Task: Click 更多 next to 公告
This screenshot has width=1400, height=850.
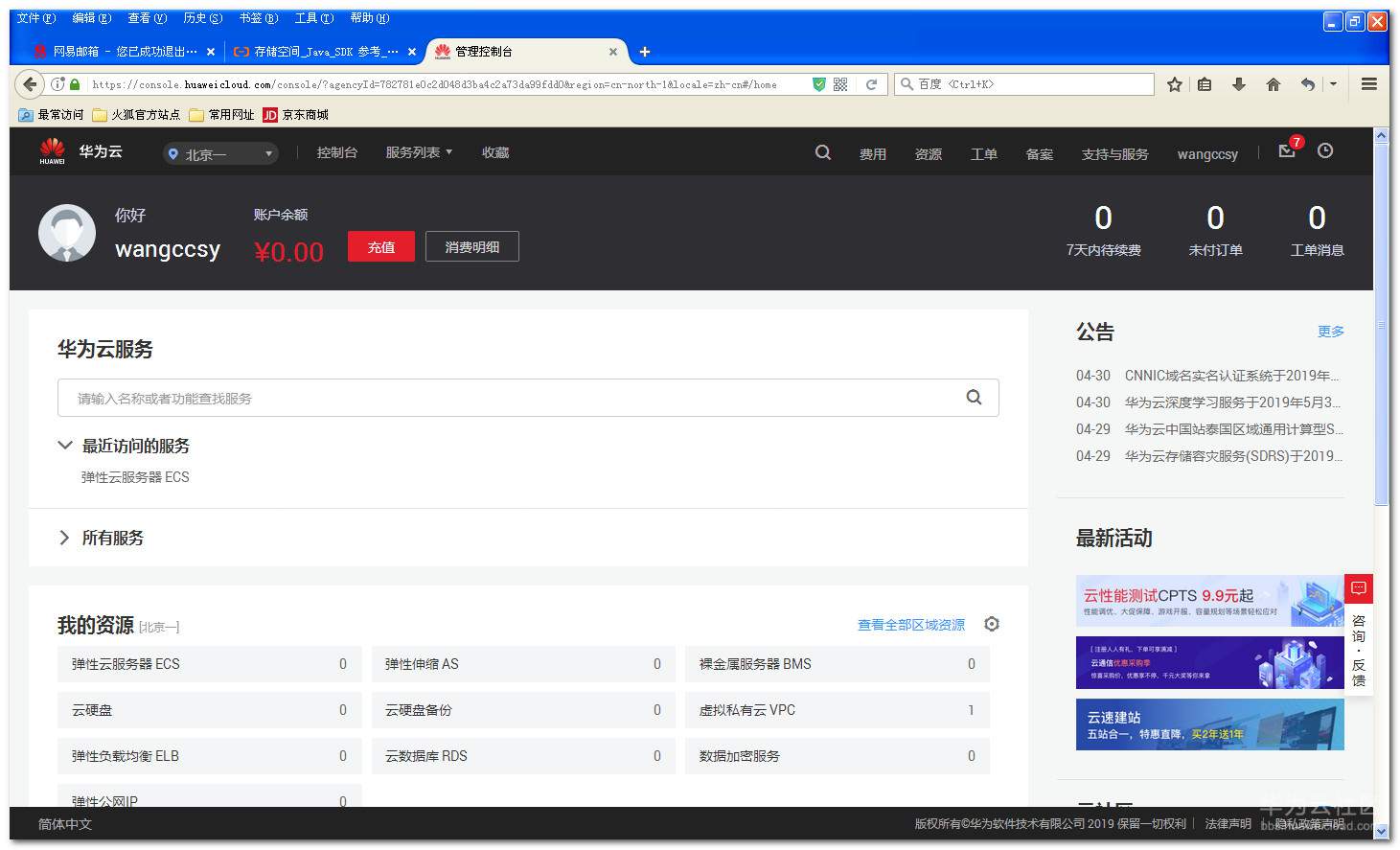Action: coord(1331,332)
